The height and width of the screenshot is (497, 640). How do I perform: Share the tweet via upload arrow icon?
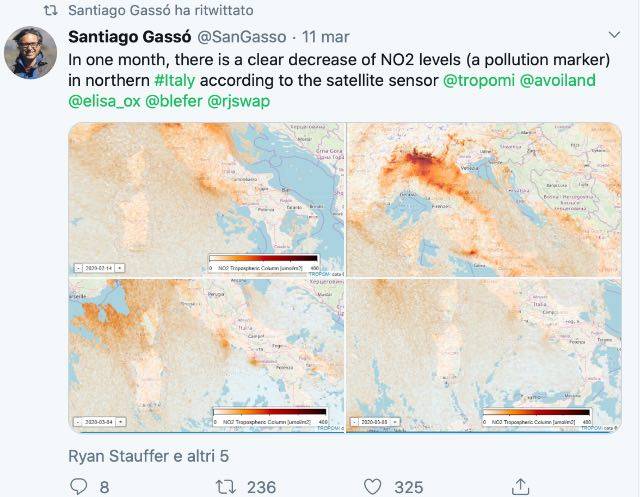[520, 486]
